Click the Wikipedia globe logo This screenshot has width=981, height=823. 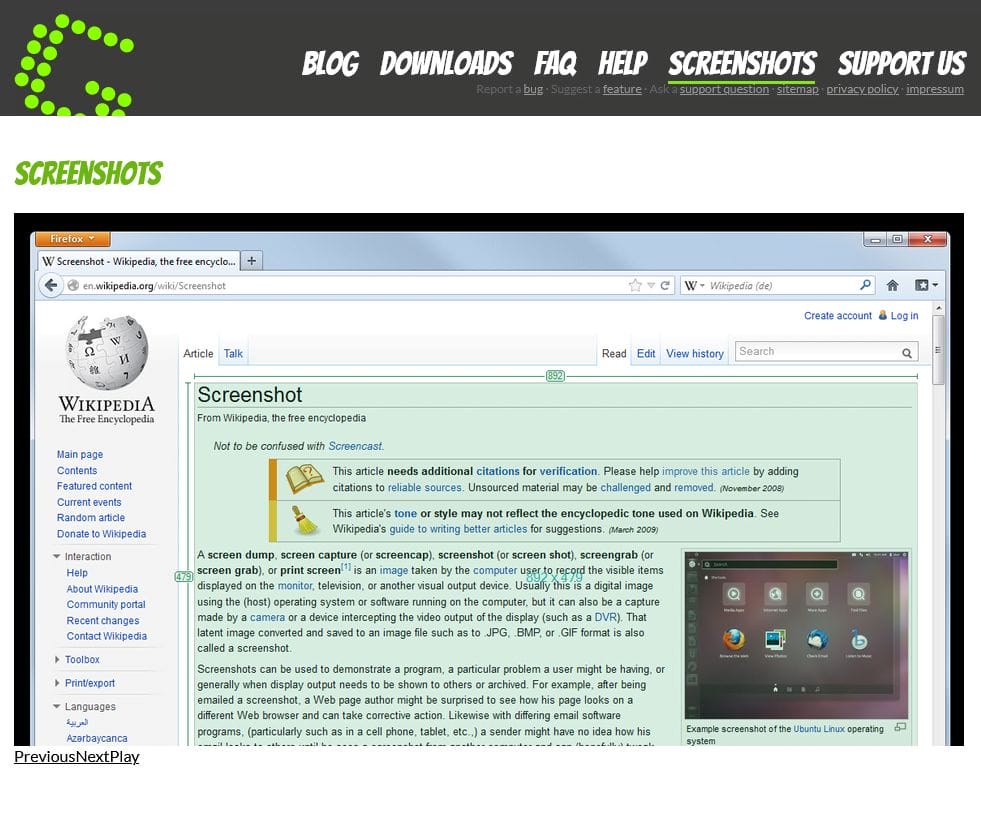(106, 354)
